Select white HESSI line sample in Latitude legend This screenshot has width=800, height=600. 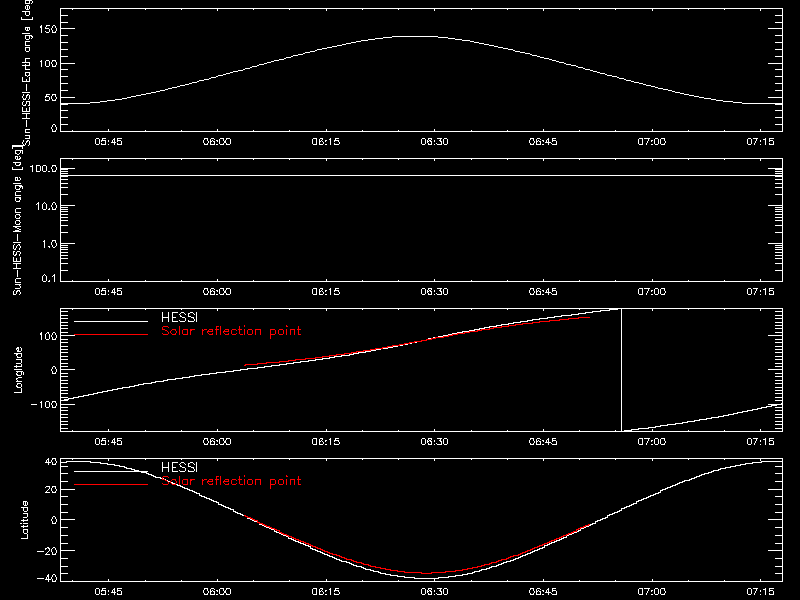coord(111,471)
